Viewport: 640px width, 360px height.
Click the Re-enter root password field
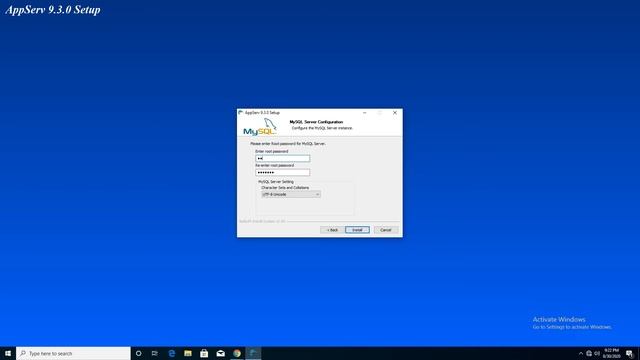tap(282, 172)
